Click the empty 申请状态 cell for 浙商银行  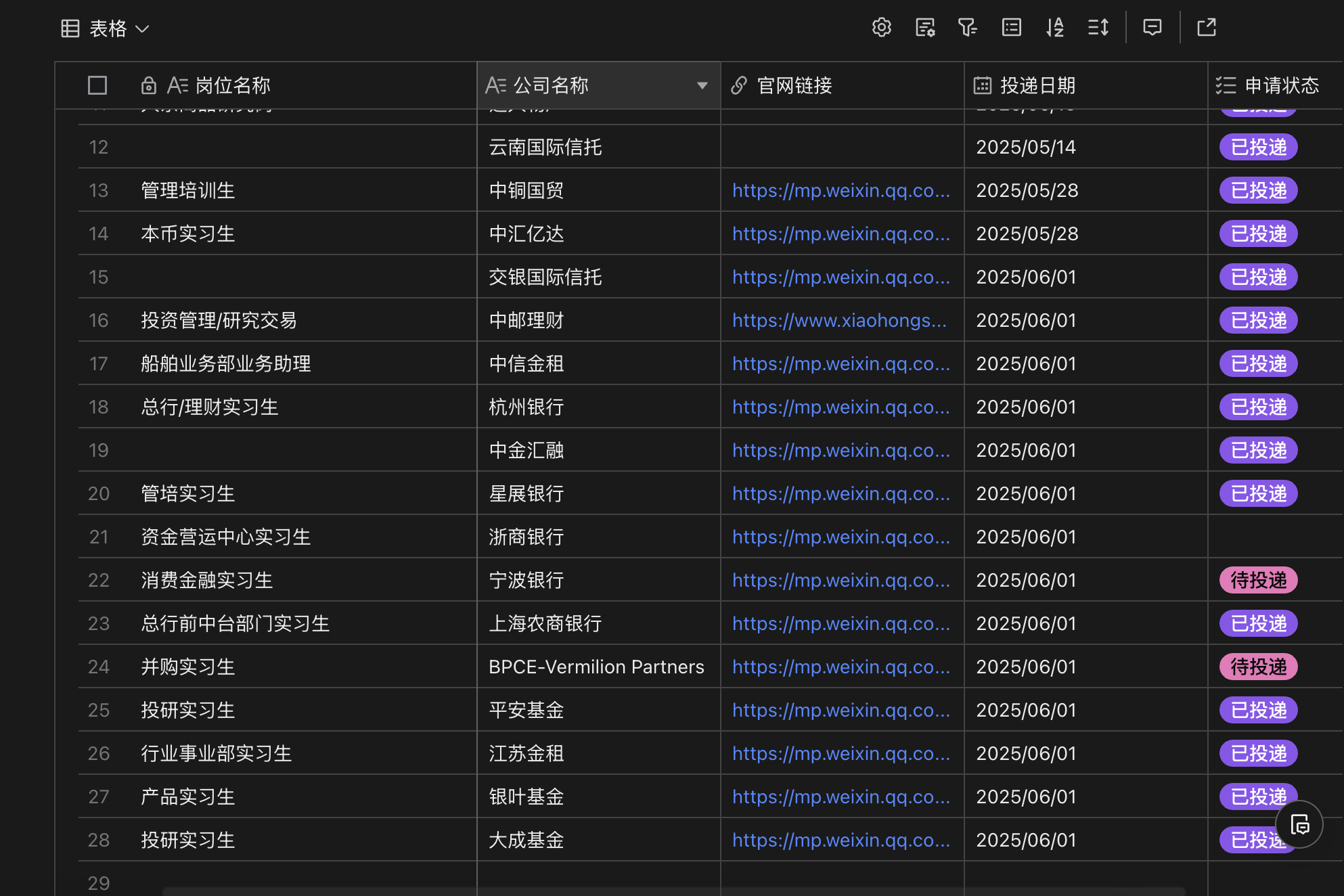tap(1276, 537)
